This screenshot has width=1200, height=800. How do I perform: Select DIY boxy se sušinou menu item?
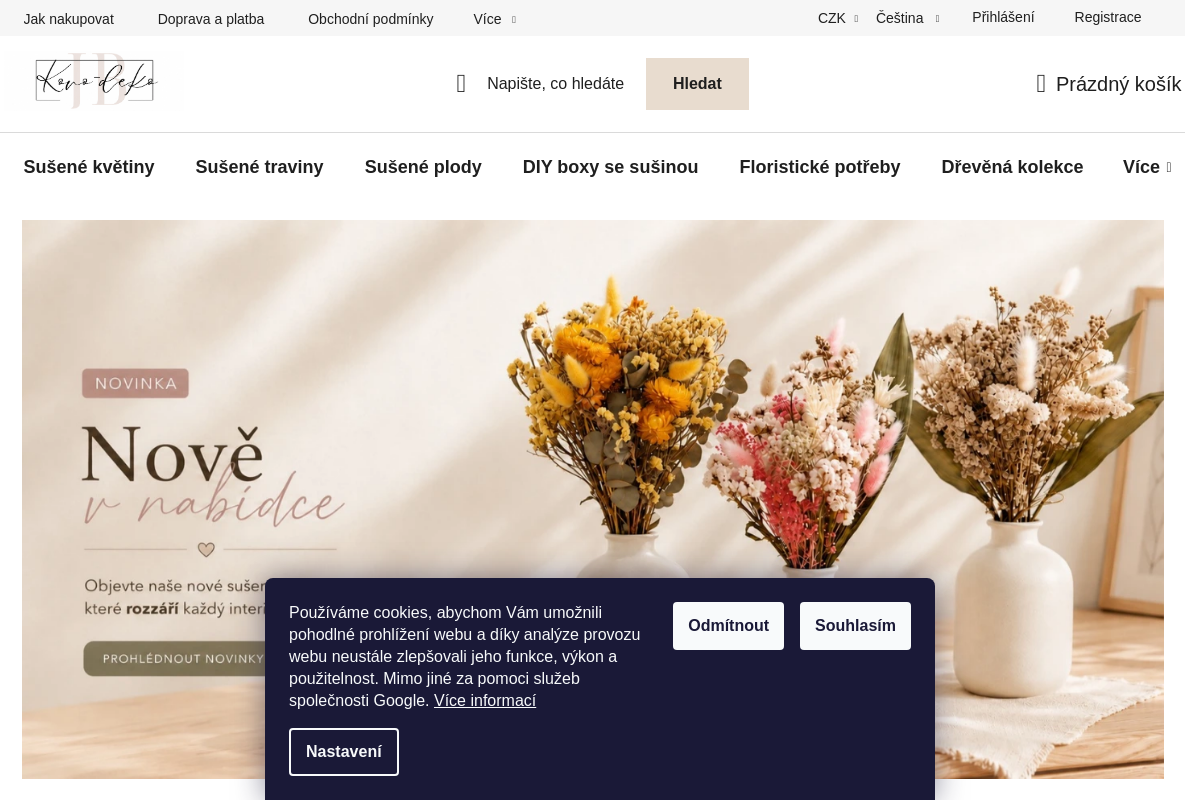point(610,167)
